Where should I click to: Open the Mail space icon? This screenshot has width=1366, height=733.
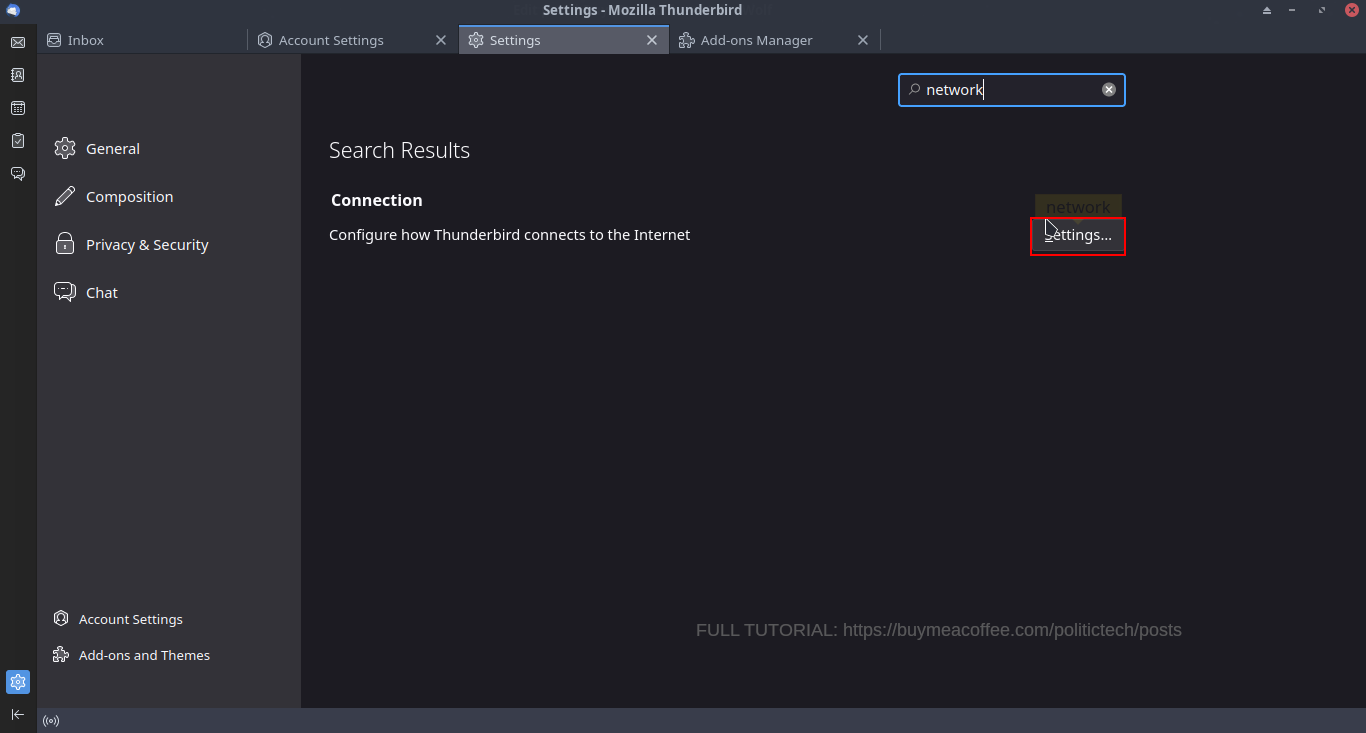18,42
